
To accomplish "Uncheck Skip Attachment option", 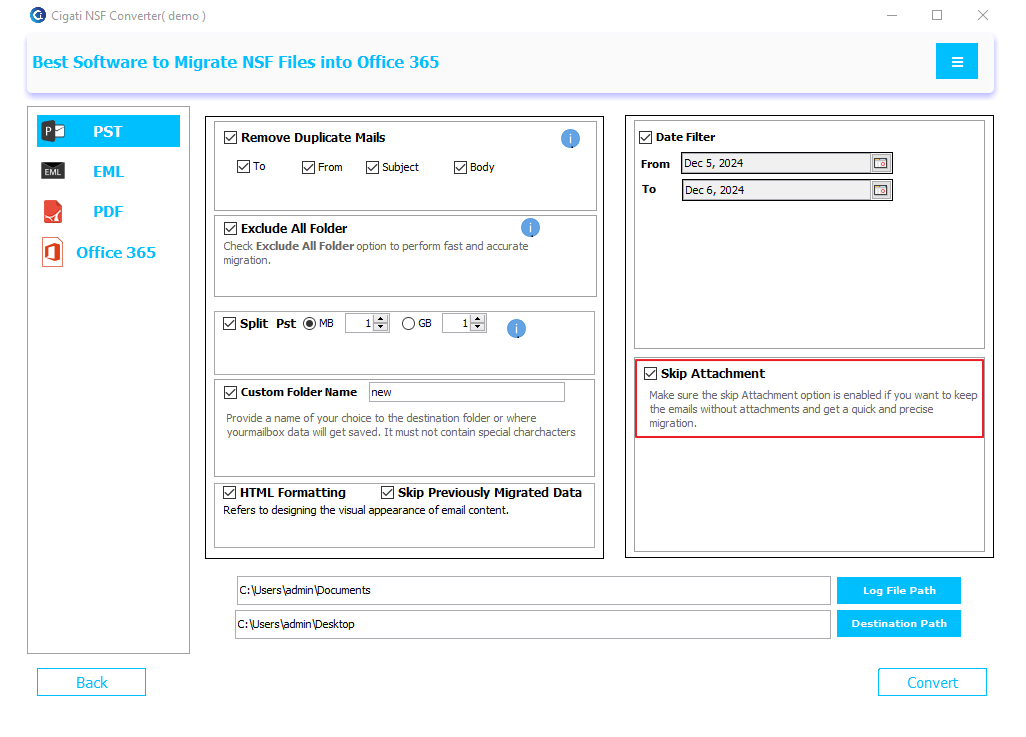I will pyautogui.click(x=650, y=374).
